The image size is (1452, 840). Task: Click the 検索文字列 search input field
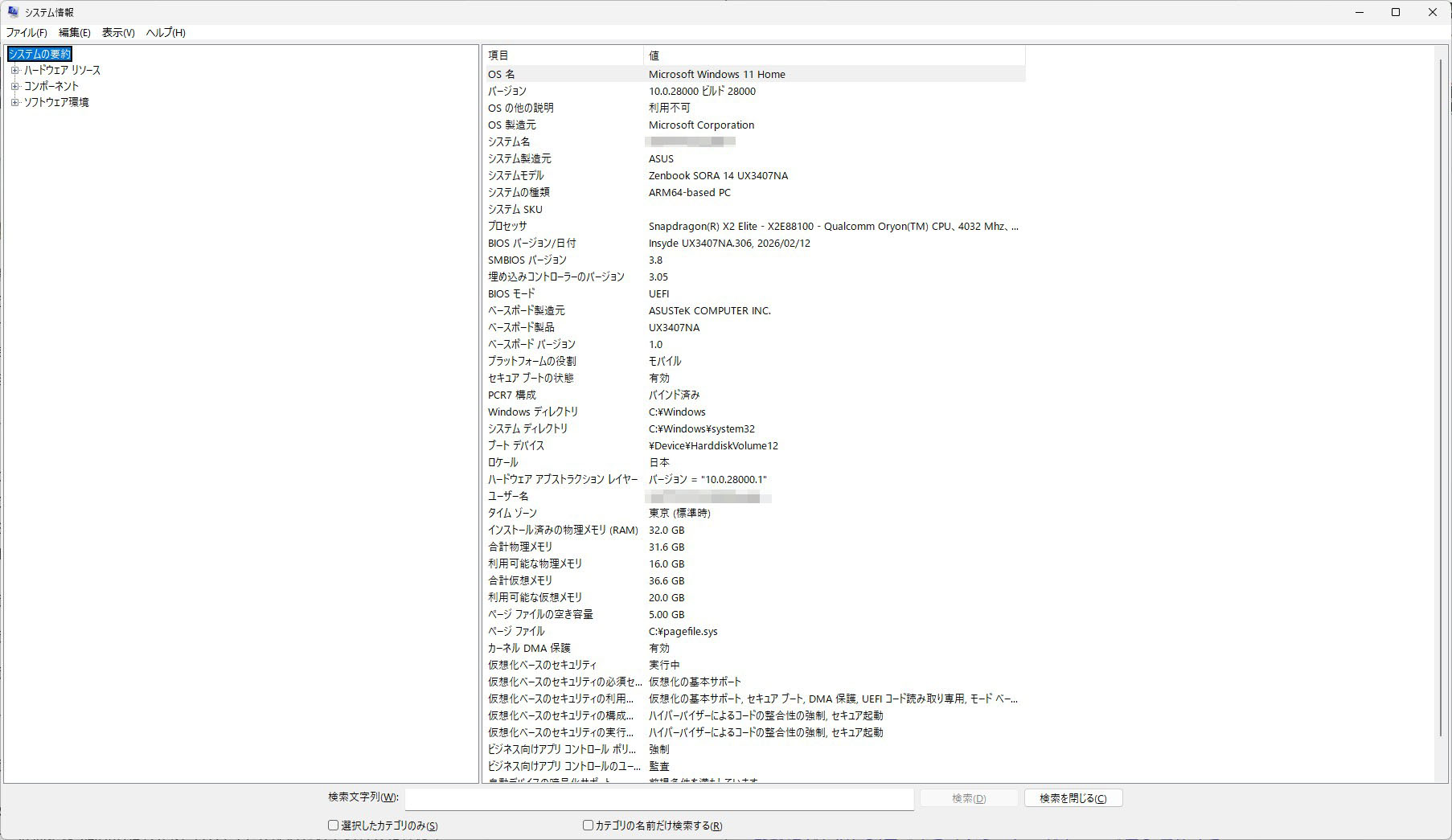658,798
